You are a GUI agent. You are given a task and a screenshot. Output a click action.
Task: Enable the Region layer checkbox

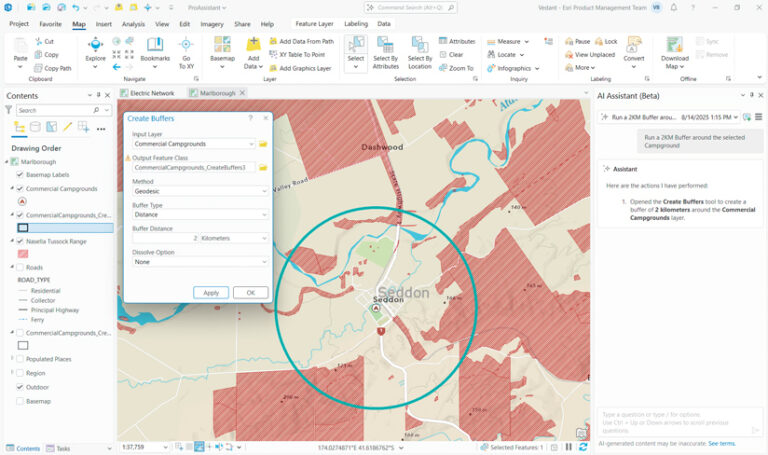[x=20, y=373]
